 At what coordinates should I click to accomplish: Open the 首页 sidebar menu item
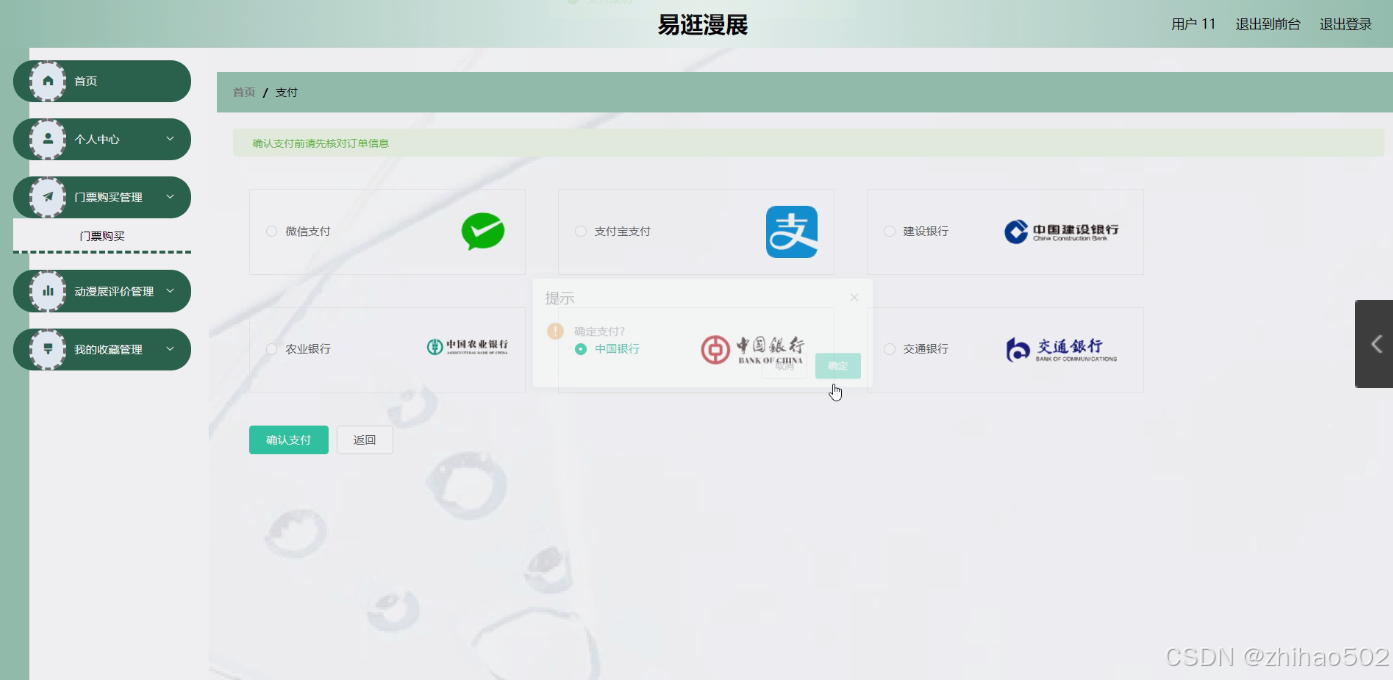[102, 81]
